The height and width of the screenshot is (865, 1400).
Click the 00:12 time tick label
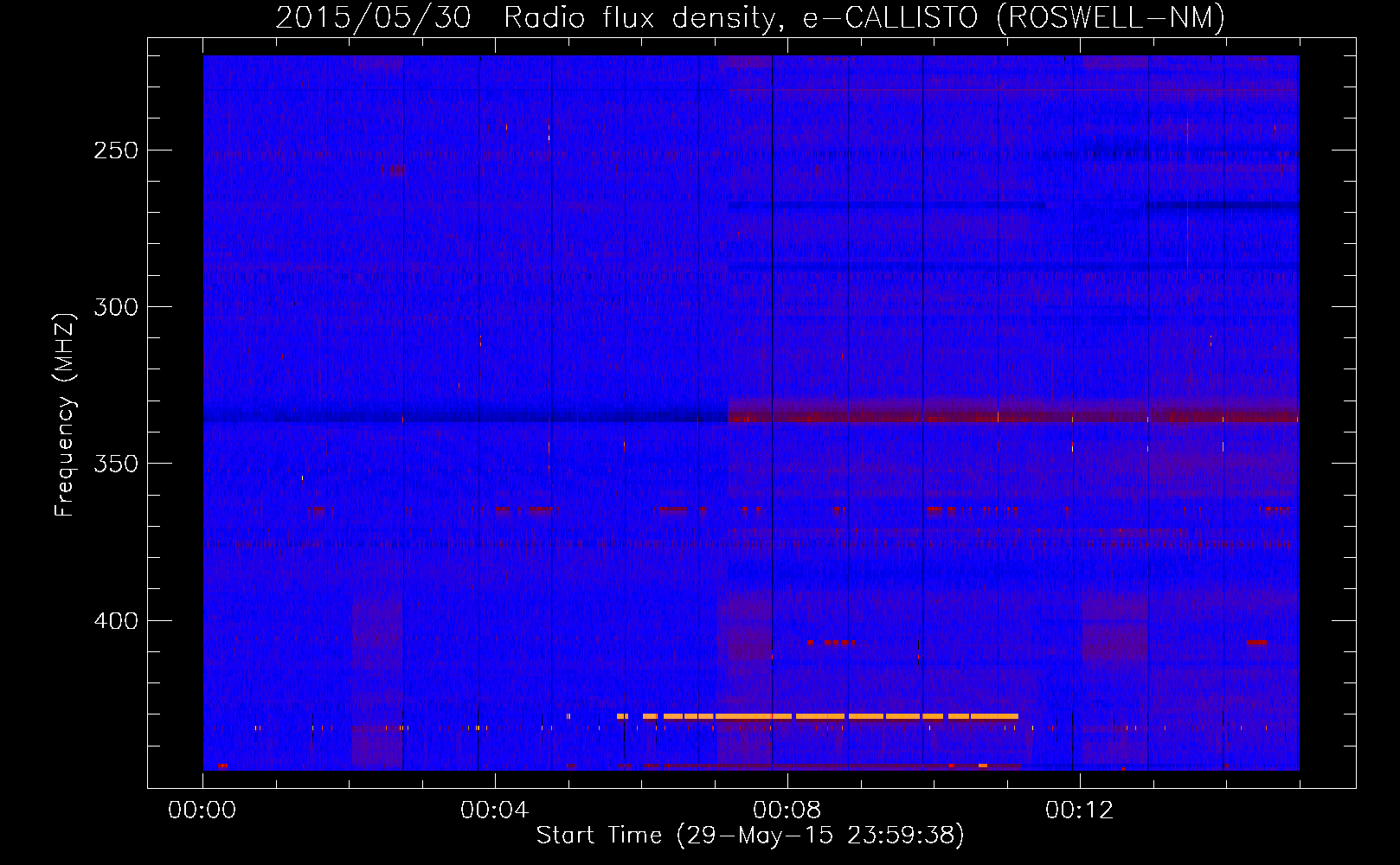tap(1079, 810)
